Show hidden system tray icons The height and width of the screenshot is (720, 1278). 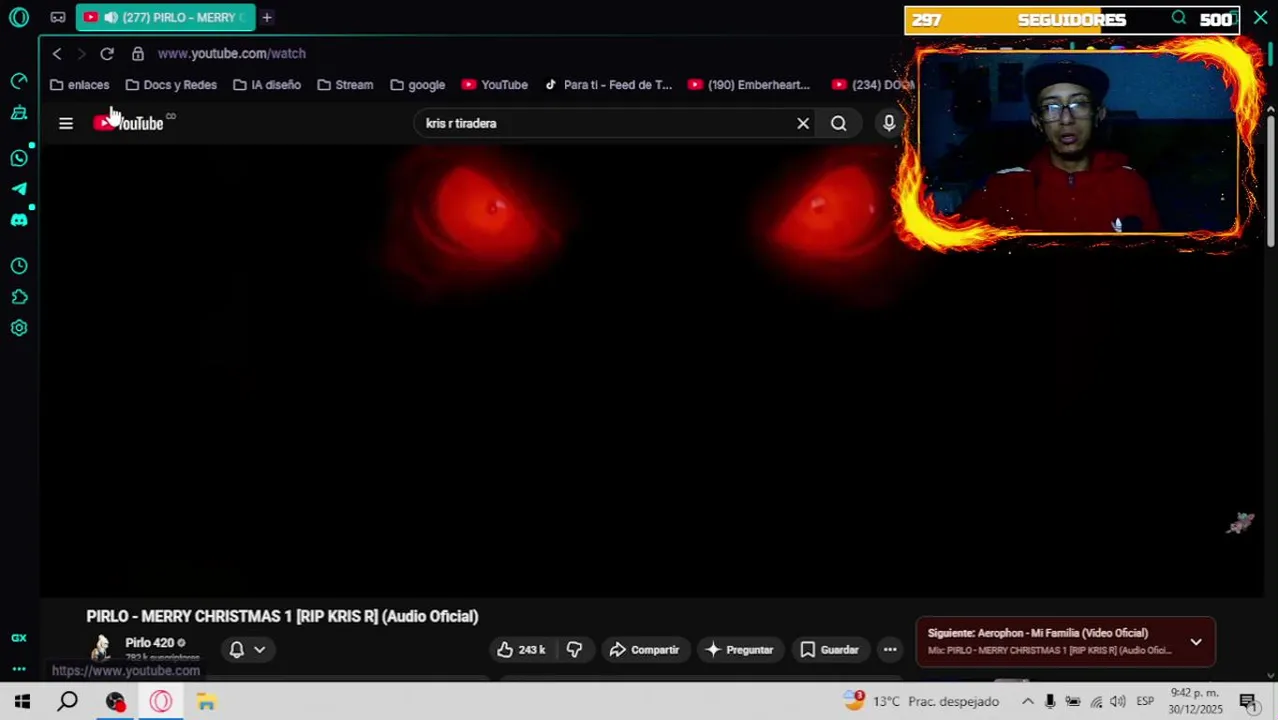[1027, 702]
